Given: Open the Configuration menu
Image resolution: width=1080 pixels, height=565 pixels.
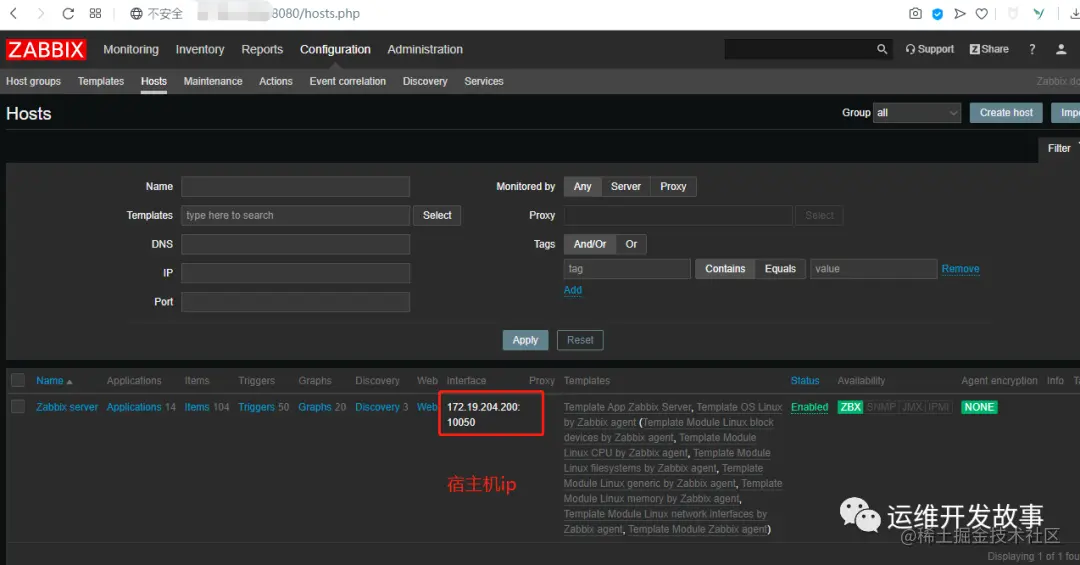Looking at the screenshot, I should pyautogui.click(x=335, y=50).
